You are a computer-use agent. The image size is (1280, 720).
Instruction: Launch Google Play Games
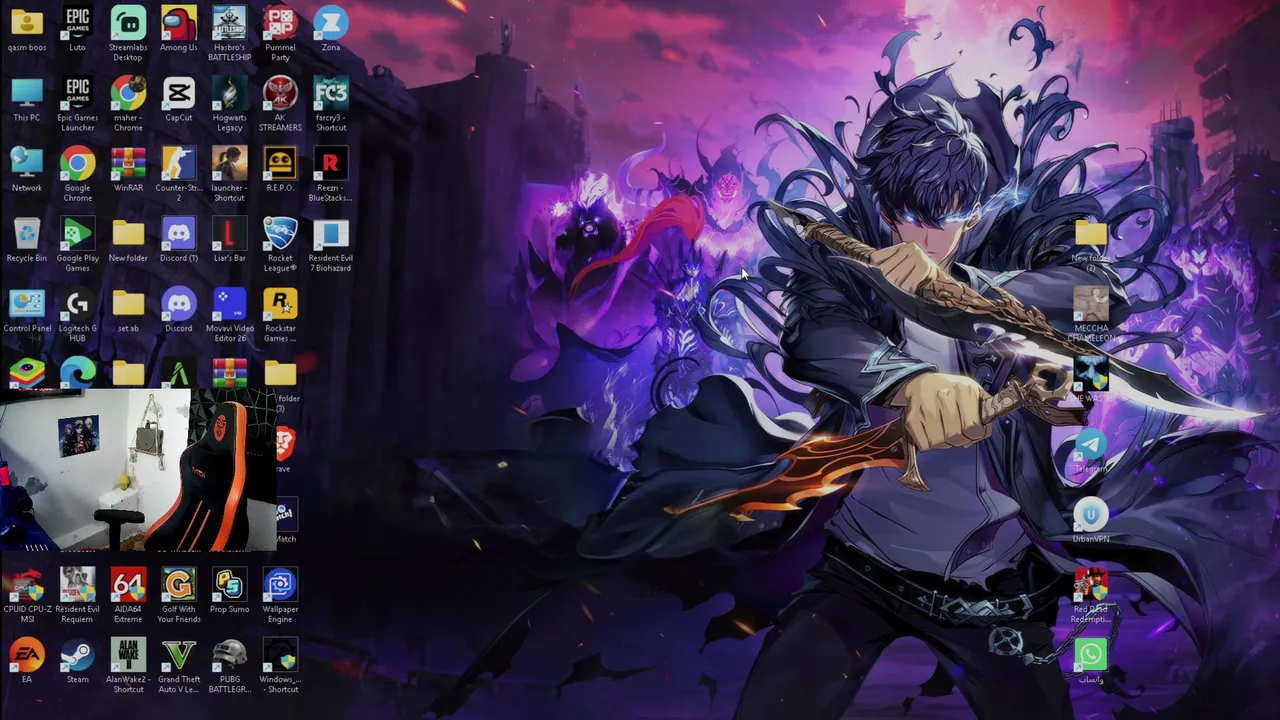[77, 243]
